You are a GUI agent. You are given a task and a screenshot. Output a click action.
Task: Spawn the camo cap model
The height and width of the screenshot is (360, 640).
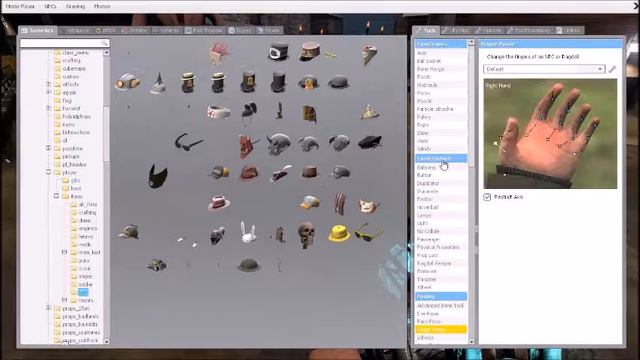(x=129, y=232)
